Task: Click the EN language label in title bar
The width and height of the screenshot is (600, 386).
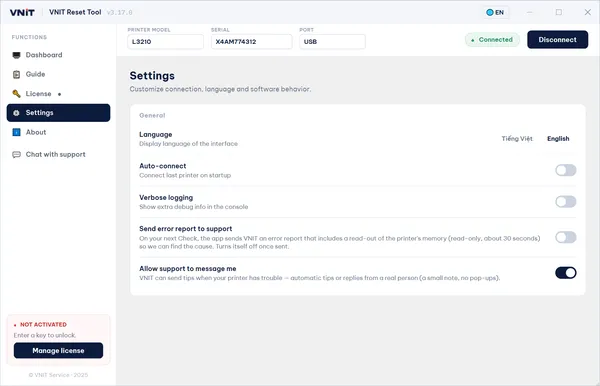Action: (x=499, y=13)
